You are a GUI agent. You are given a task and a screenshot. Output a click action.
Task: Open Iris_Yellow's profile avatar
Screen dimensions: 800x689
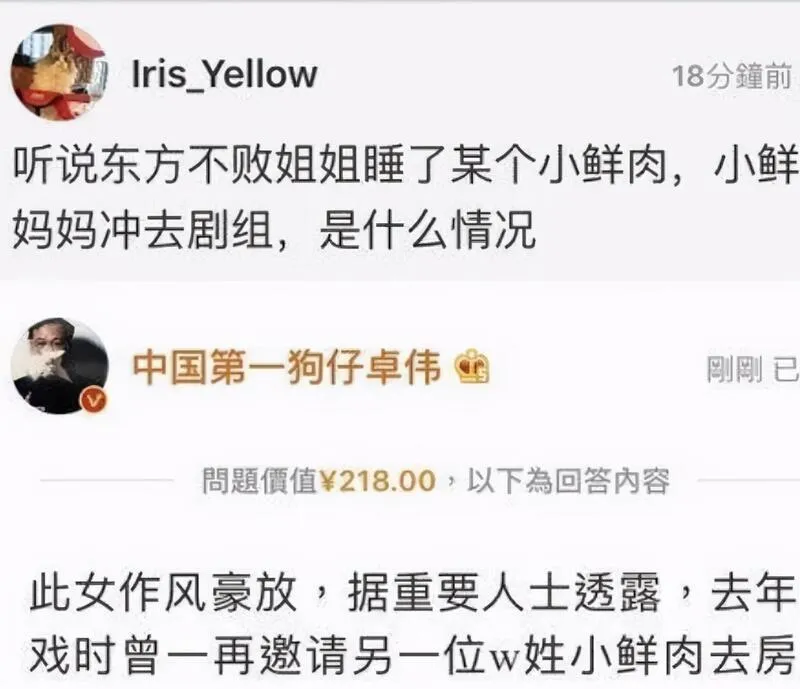[60, 72]
